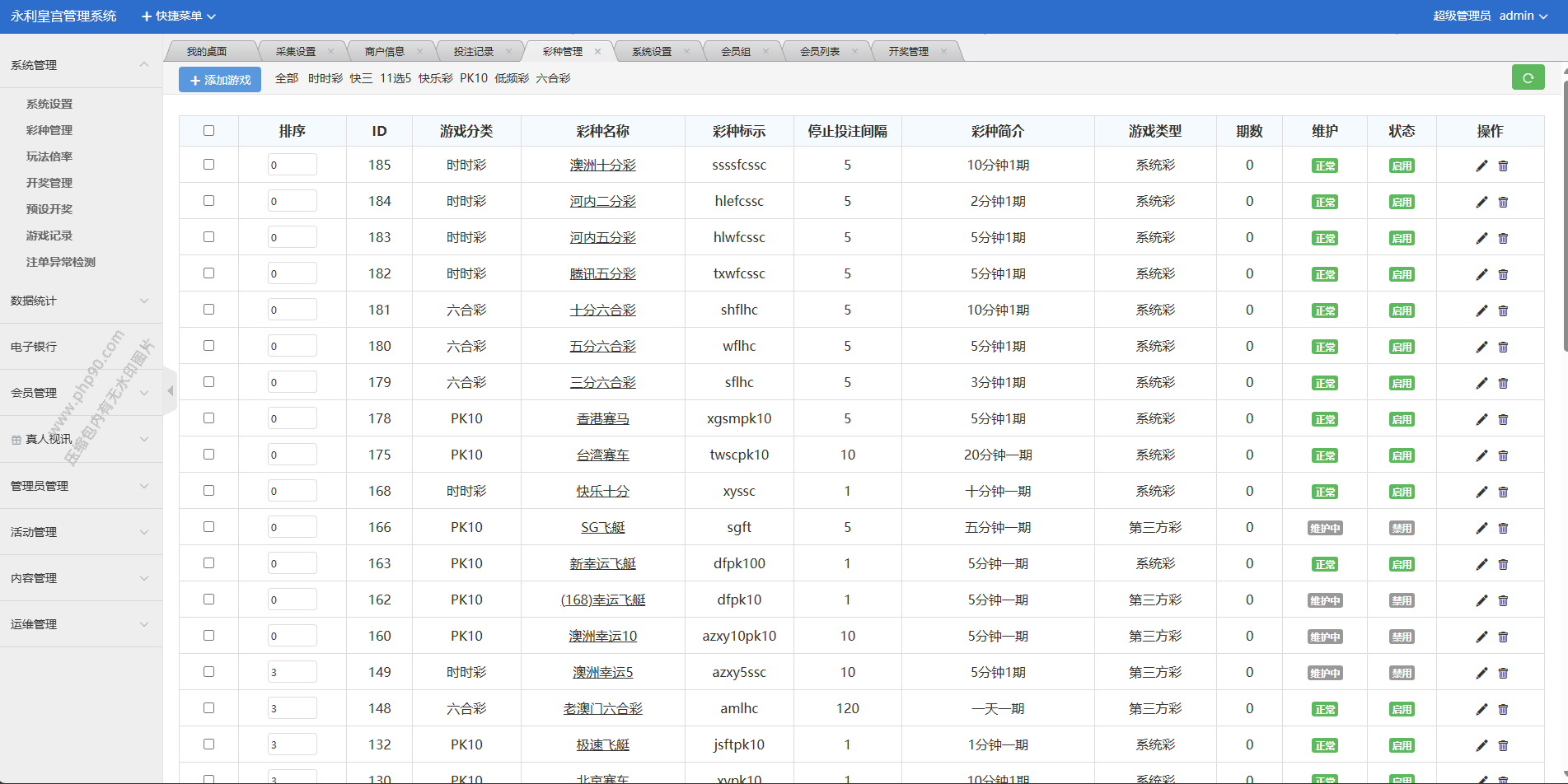Toggle the 启用 status of 腾讯五分彩

[x=1402, y=274]
